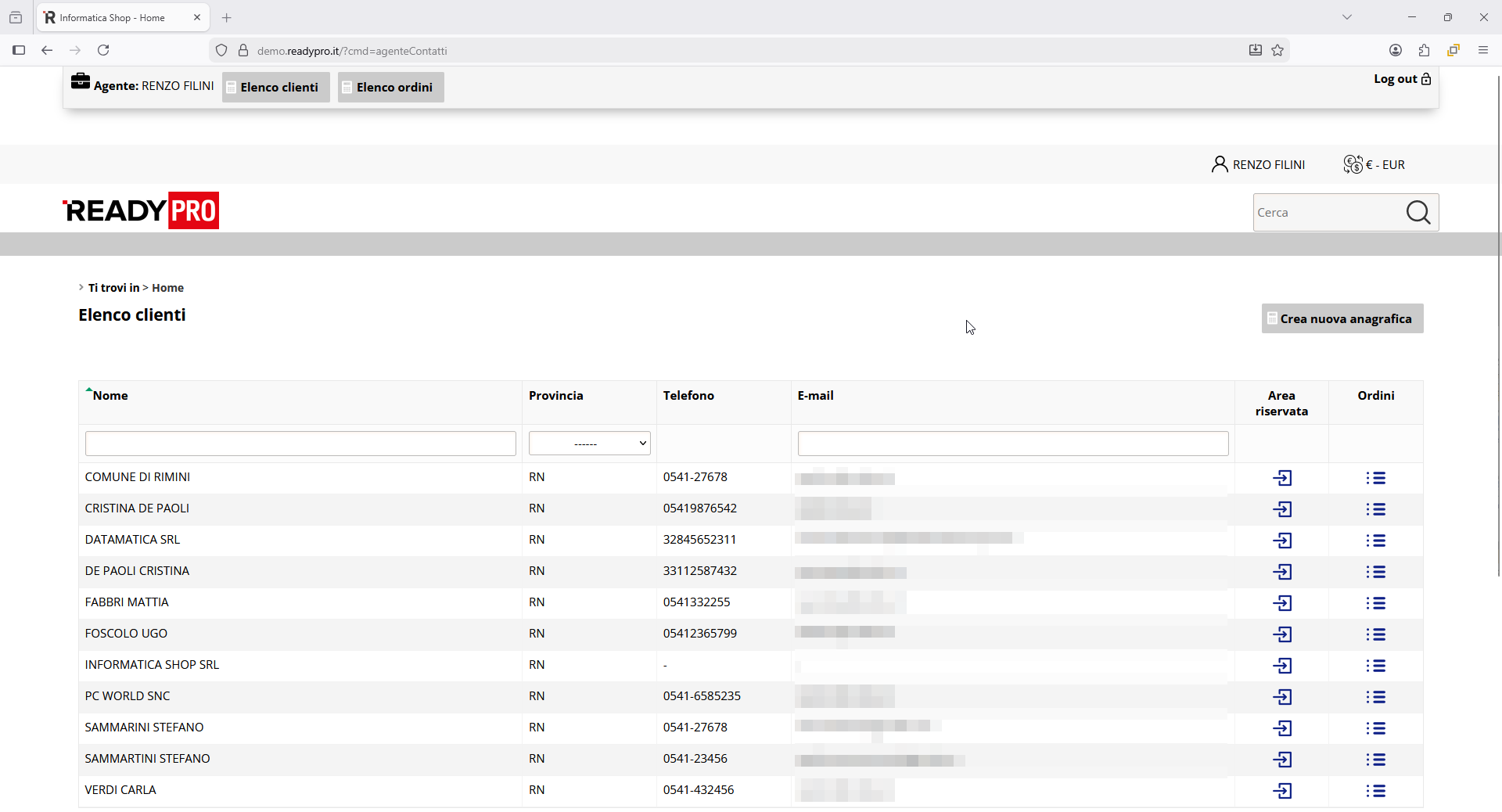The image size is (1502, 812).
Task: Open Area riservata for DATAMATICA SRL
Action: (1282, 541)
